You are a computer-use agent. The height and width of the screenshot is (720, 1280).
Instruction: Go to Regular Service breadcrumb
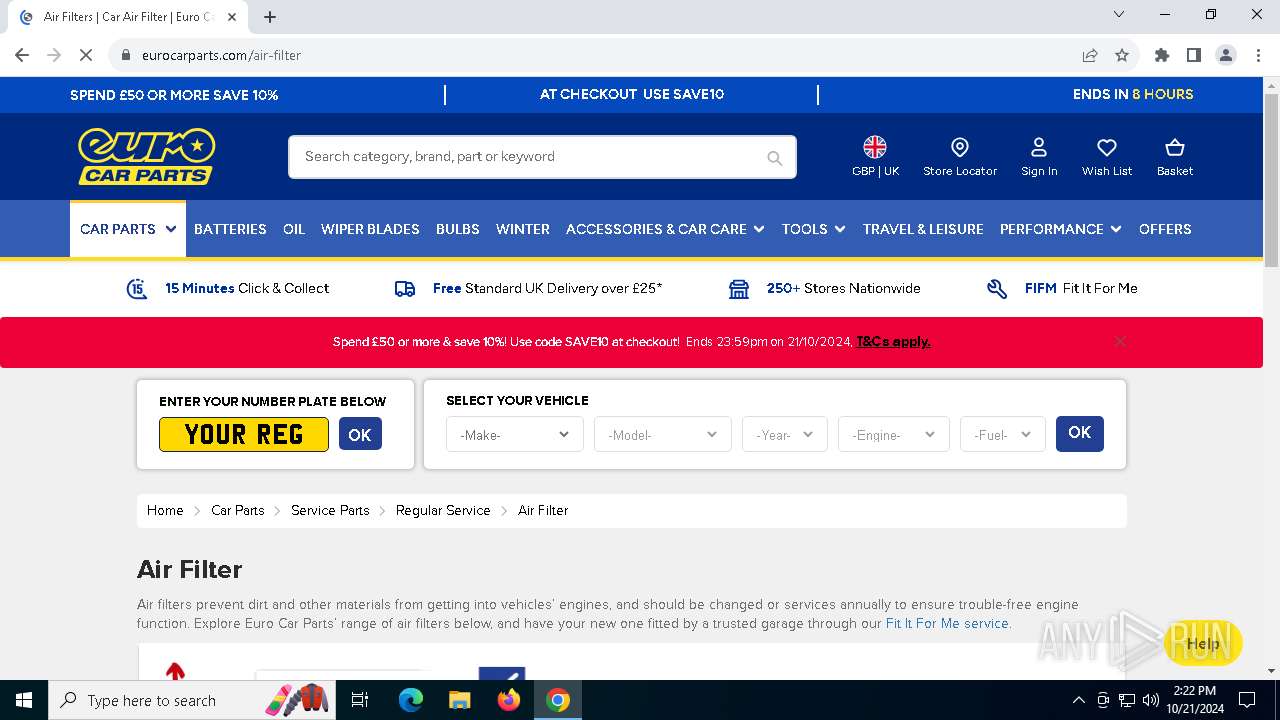pyautogui.click(x=443, y=510)
